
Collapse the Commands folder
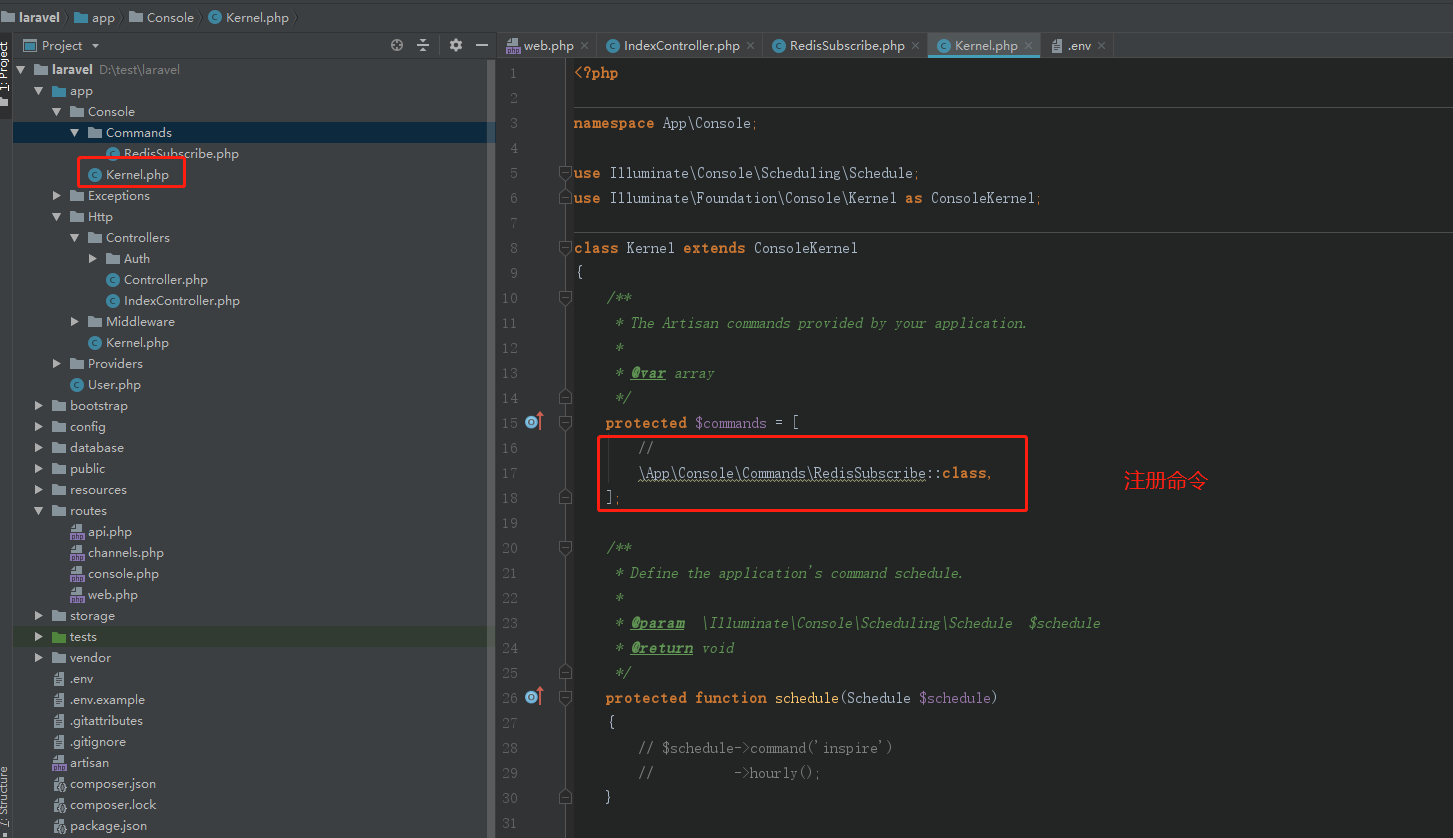click(75, 133)
